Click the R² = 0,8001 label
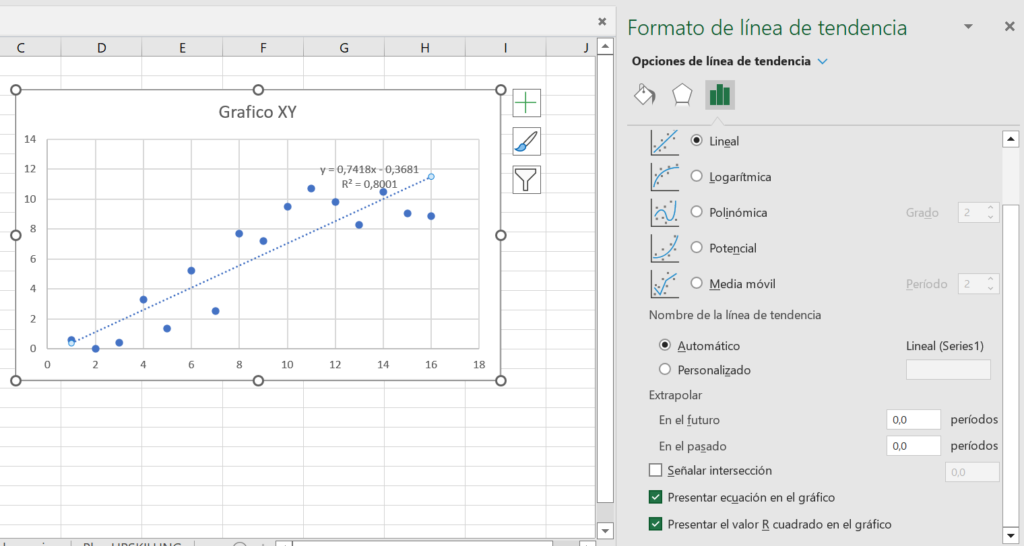The image size is (1024, 546). (369, 184)
